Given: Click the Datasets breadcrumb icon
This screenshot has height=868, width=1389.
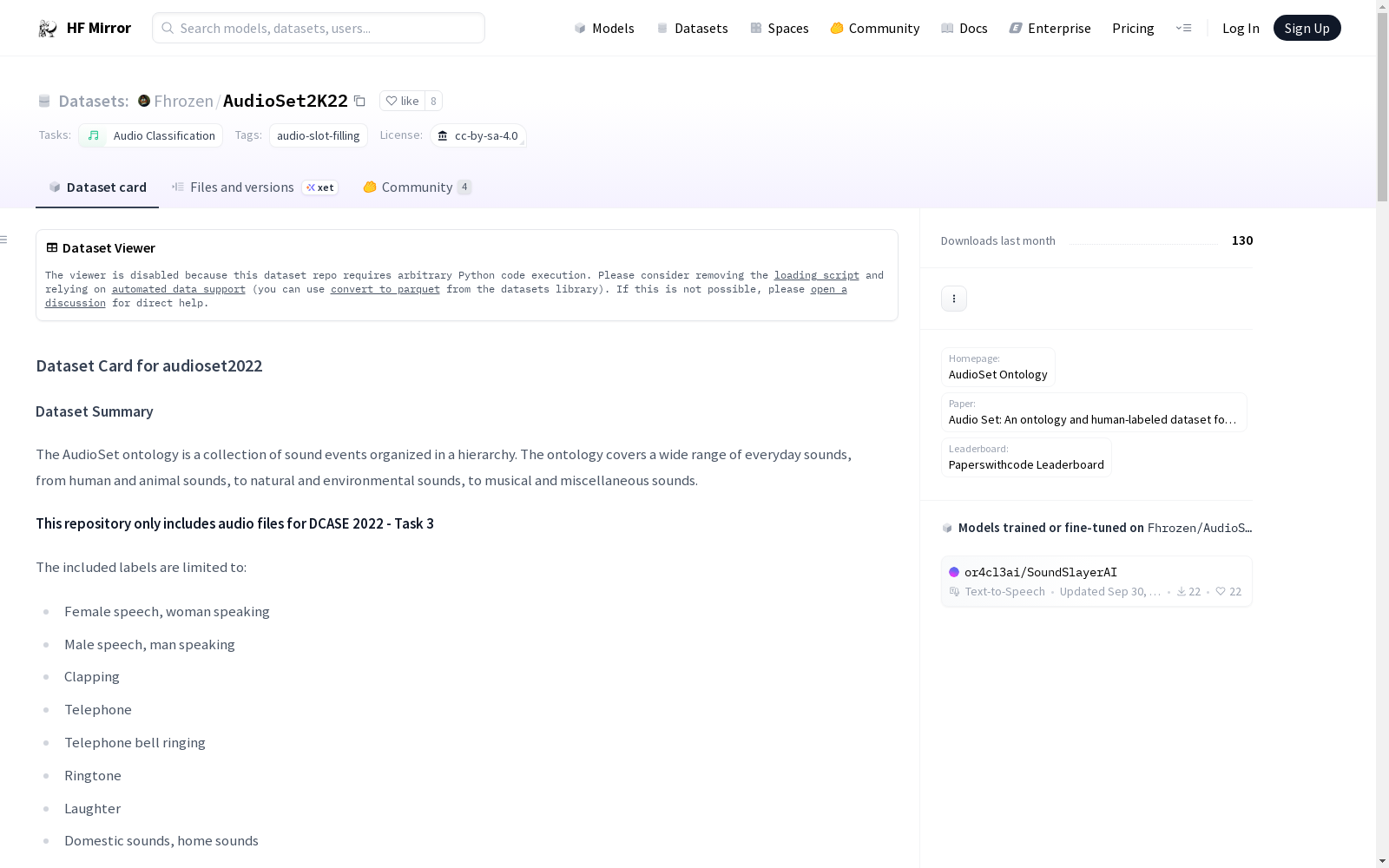Looking at the screenshot, I should coord(44,101).
